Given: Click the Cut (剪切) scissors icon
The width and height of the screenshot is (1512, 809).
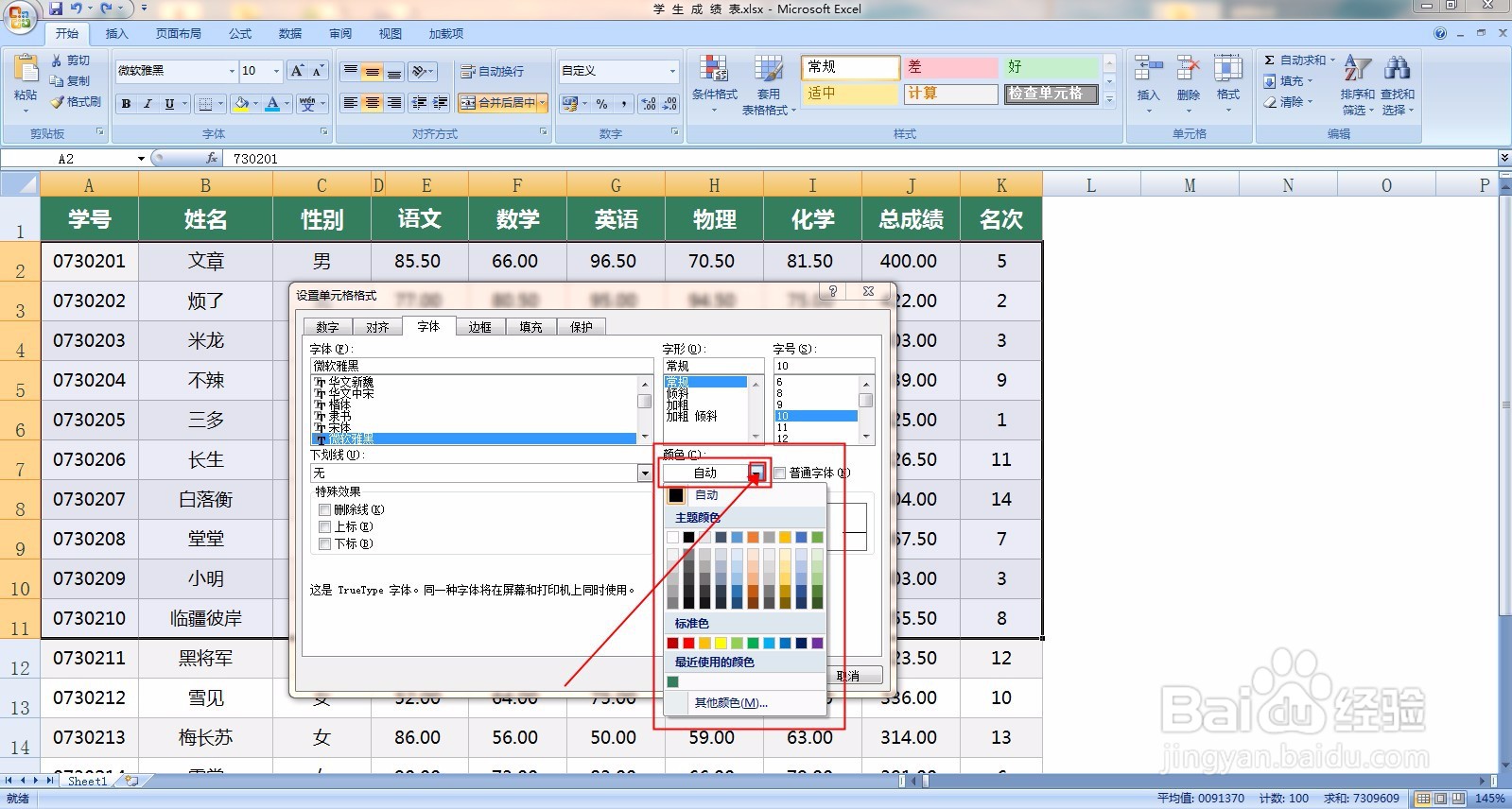Looking at the screenshot, I should [56, 60].
